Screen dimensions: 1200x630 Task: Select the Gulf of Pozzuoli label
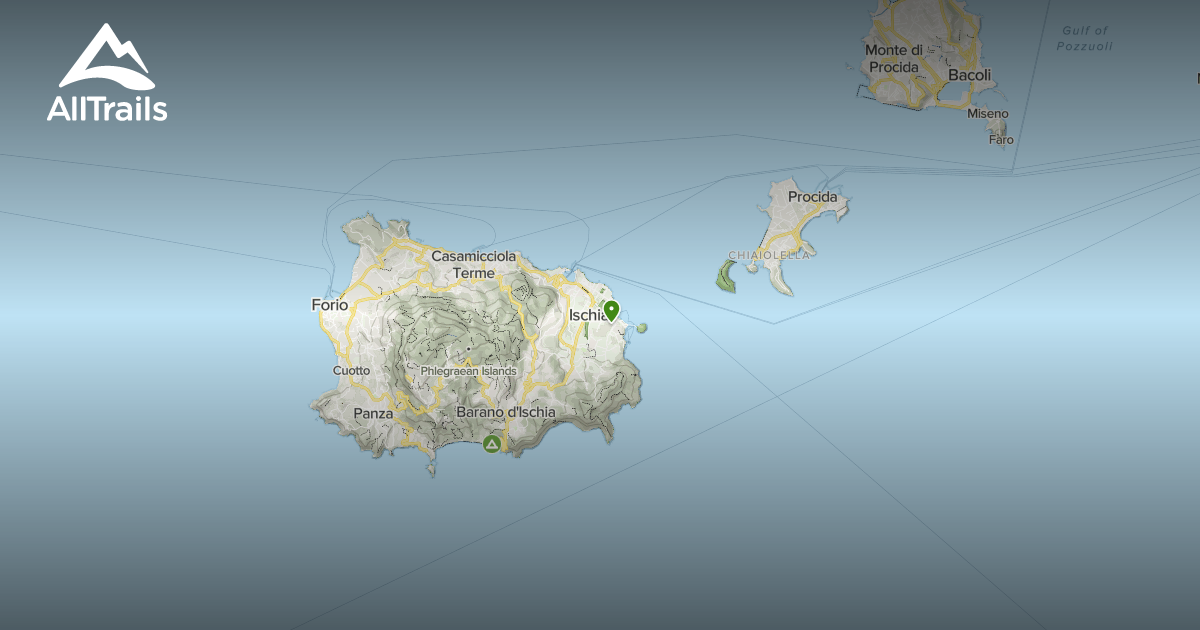tap(1085, 37)
